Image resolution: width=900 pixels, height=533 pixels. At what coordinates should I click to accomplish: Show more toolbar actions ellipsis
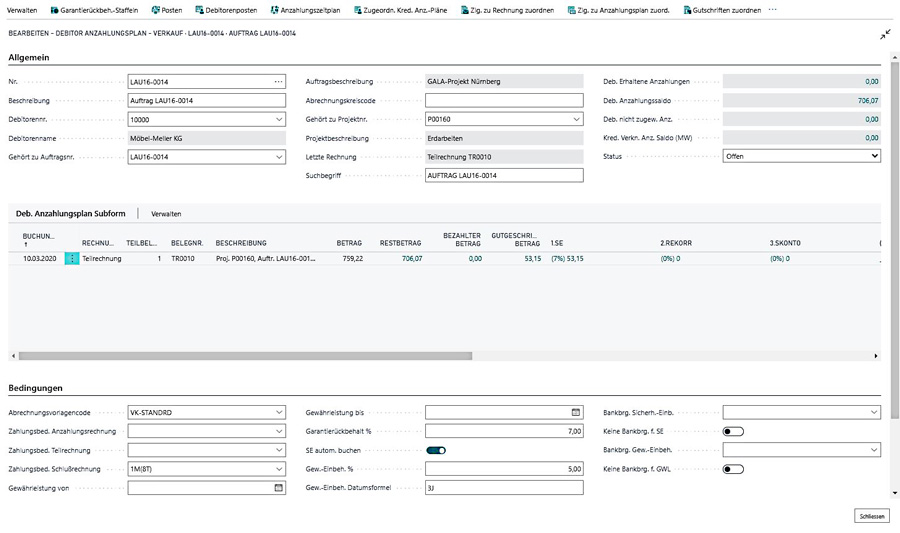[773, 10]
